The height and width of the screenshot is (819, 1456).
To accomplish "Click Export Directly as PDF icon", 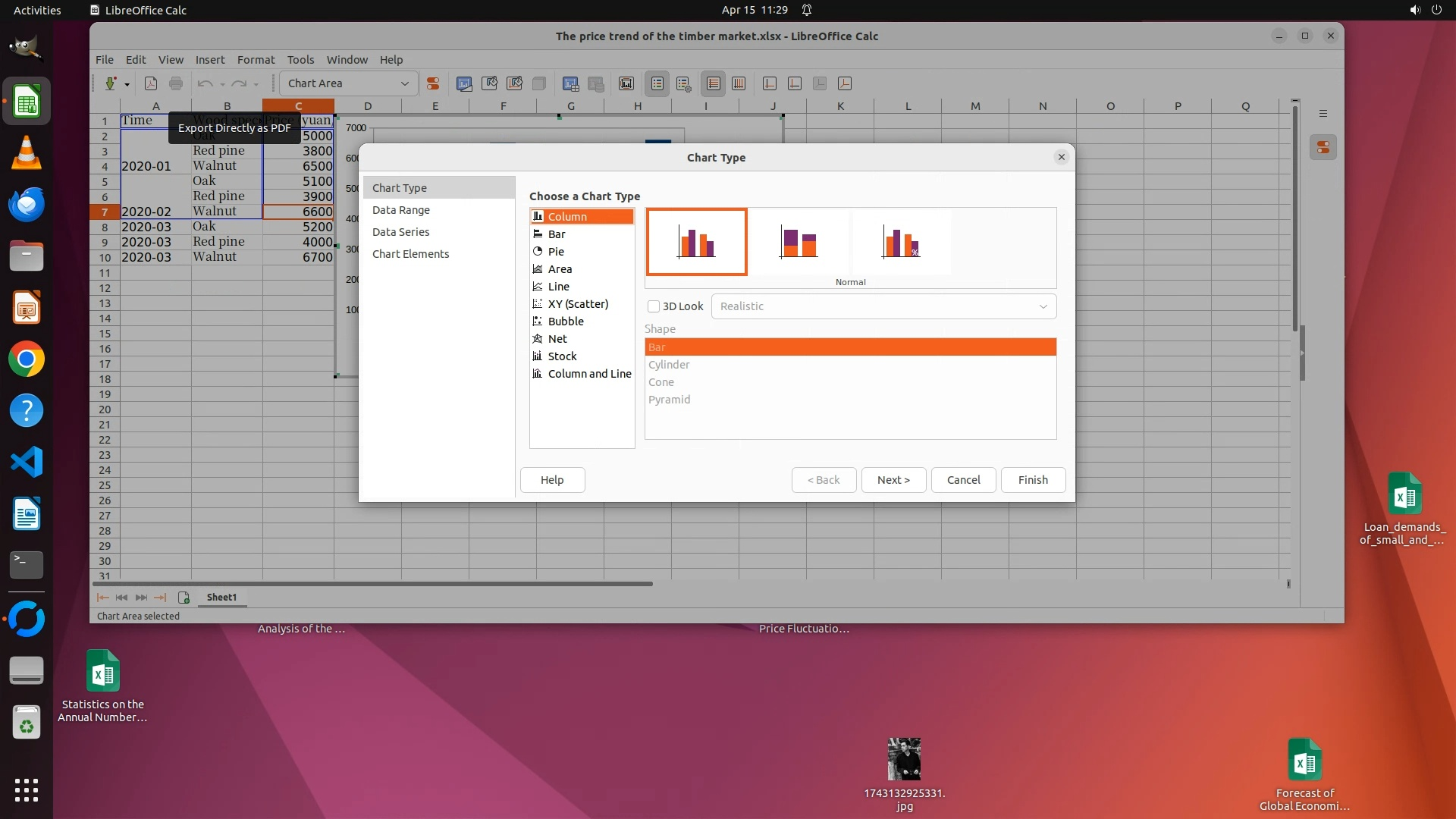I will point(151,83).
